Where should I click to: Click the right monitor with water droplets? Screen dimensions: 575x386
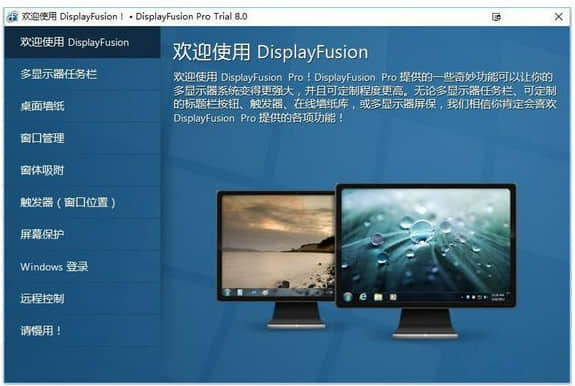426,260
